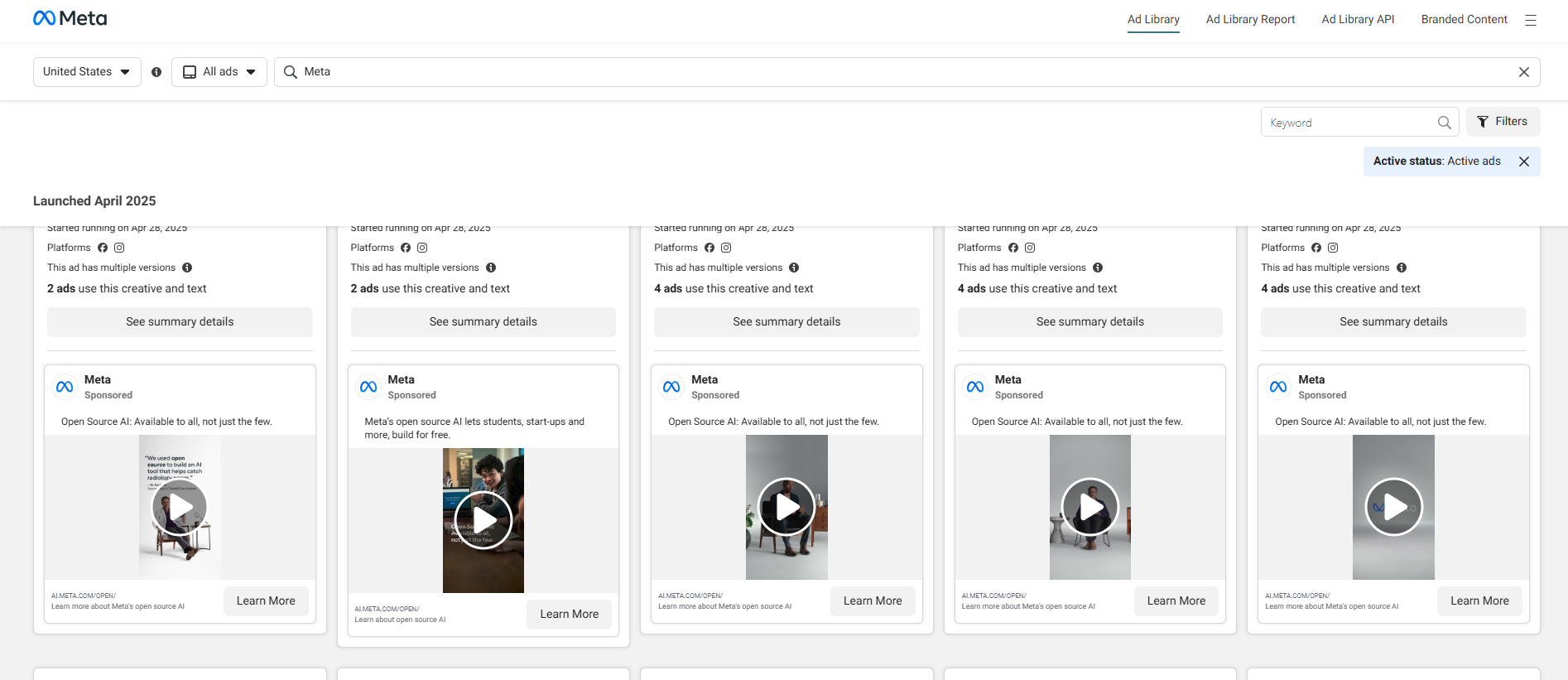Play the video in the third ad card
This screenshot has height=680, width=1568.
pos(786,507)
